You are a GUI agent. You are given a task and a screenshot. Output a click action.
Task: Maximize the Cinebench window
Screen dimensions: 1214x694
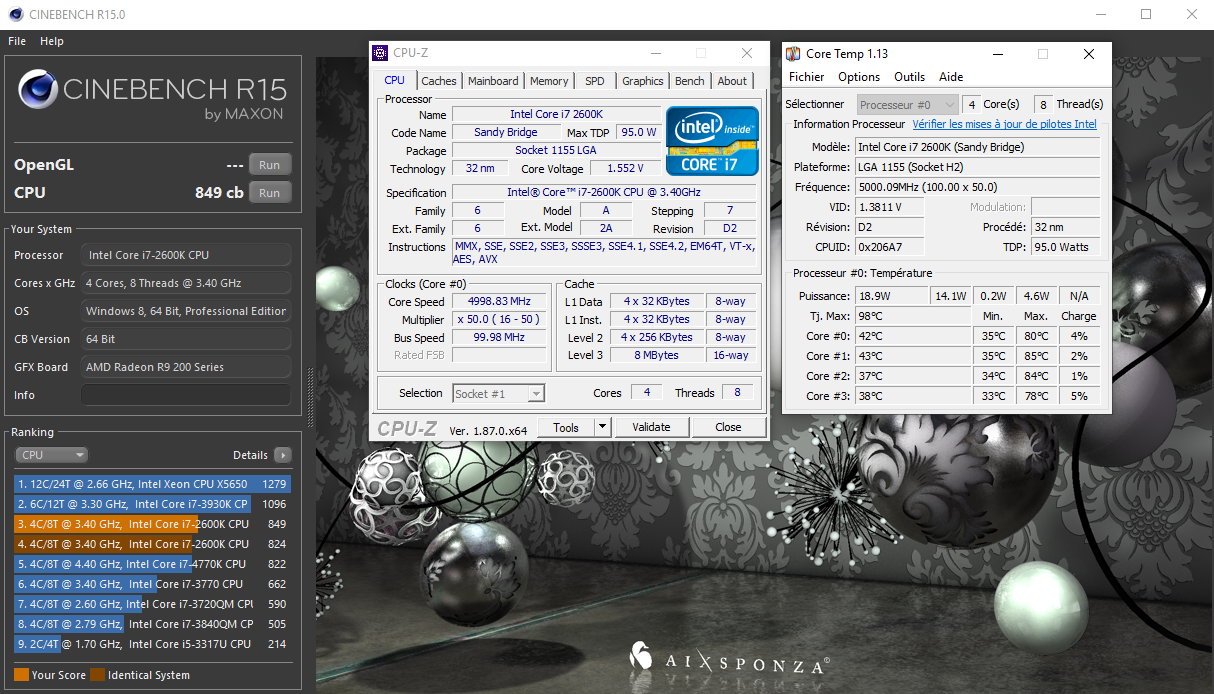click(1146, 14)
